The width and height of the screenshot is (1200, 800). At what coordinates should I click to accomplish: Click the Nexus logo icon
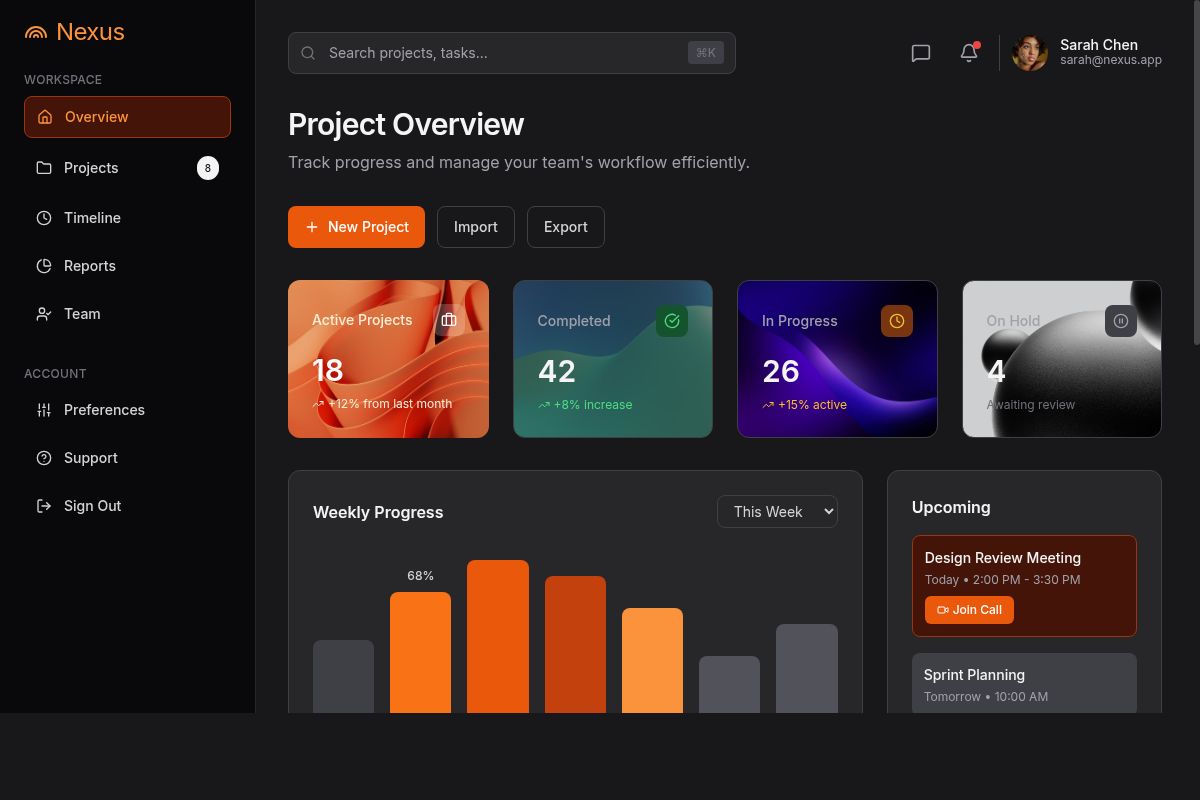pyautogui.click(x=36, y=32)
